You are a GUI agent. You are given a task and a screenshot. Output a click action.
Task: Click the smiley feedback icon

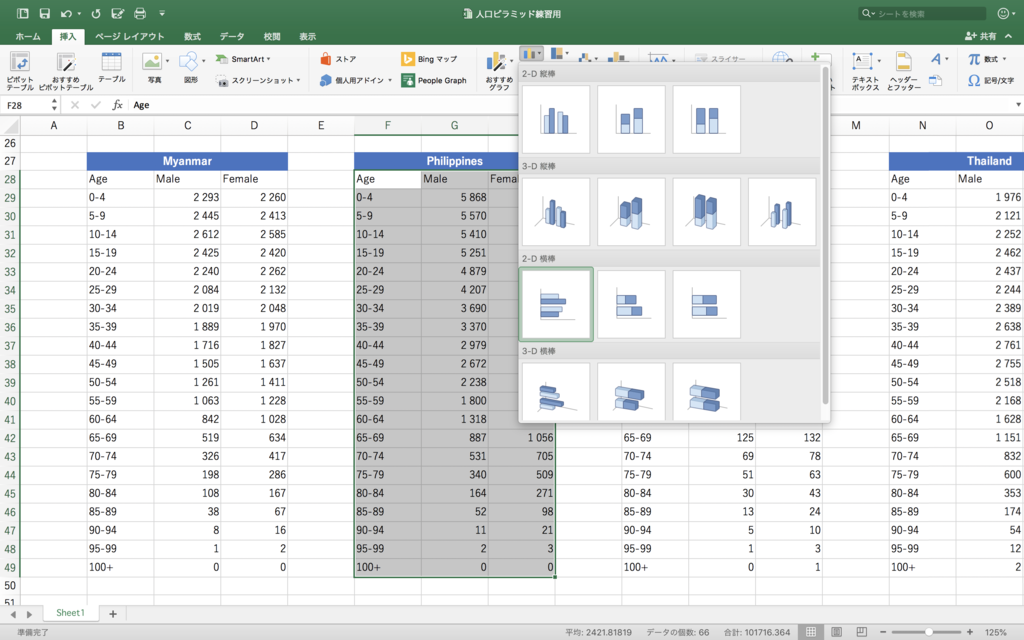(1004, 13)
